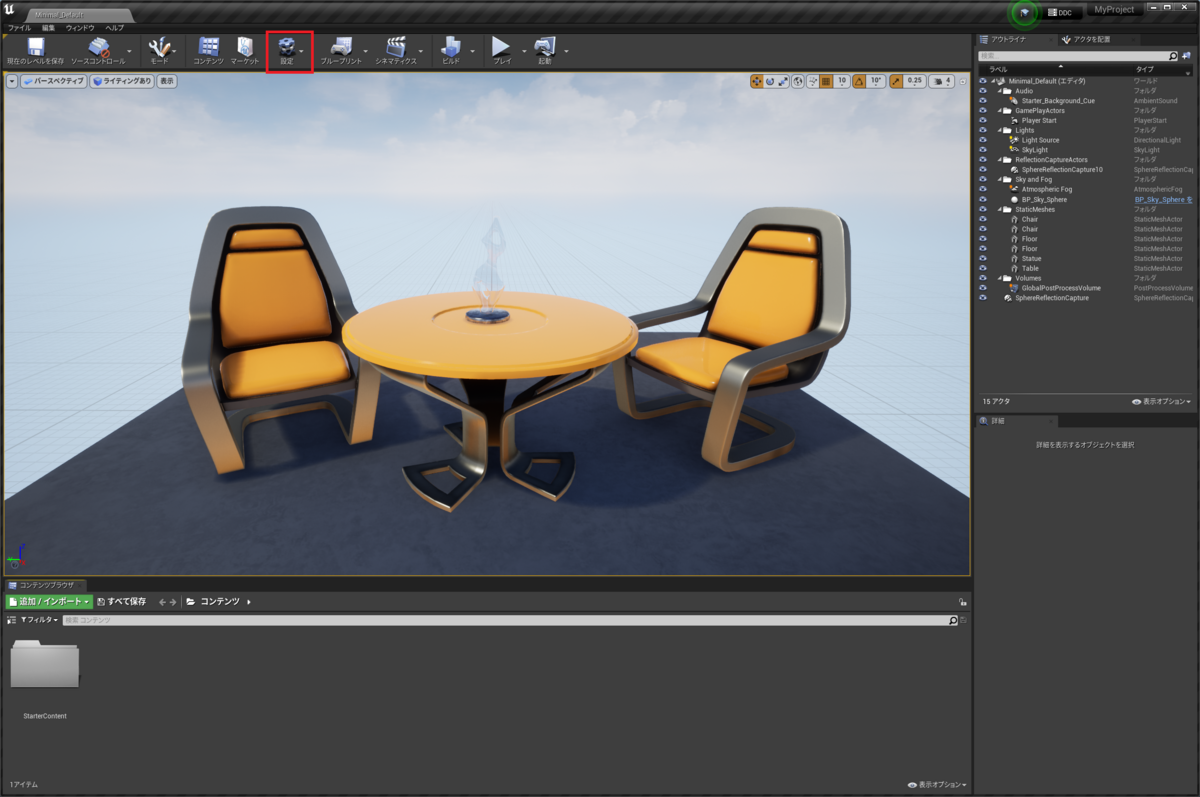1200x797 pixels.
Task: Hide the Table static mesh in the outliner
Action: coord(983,268)
